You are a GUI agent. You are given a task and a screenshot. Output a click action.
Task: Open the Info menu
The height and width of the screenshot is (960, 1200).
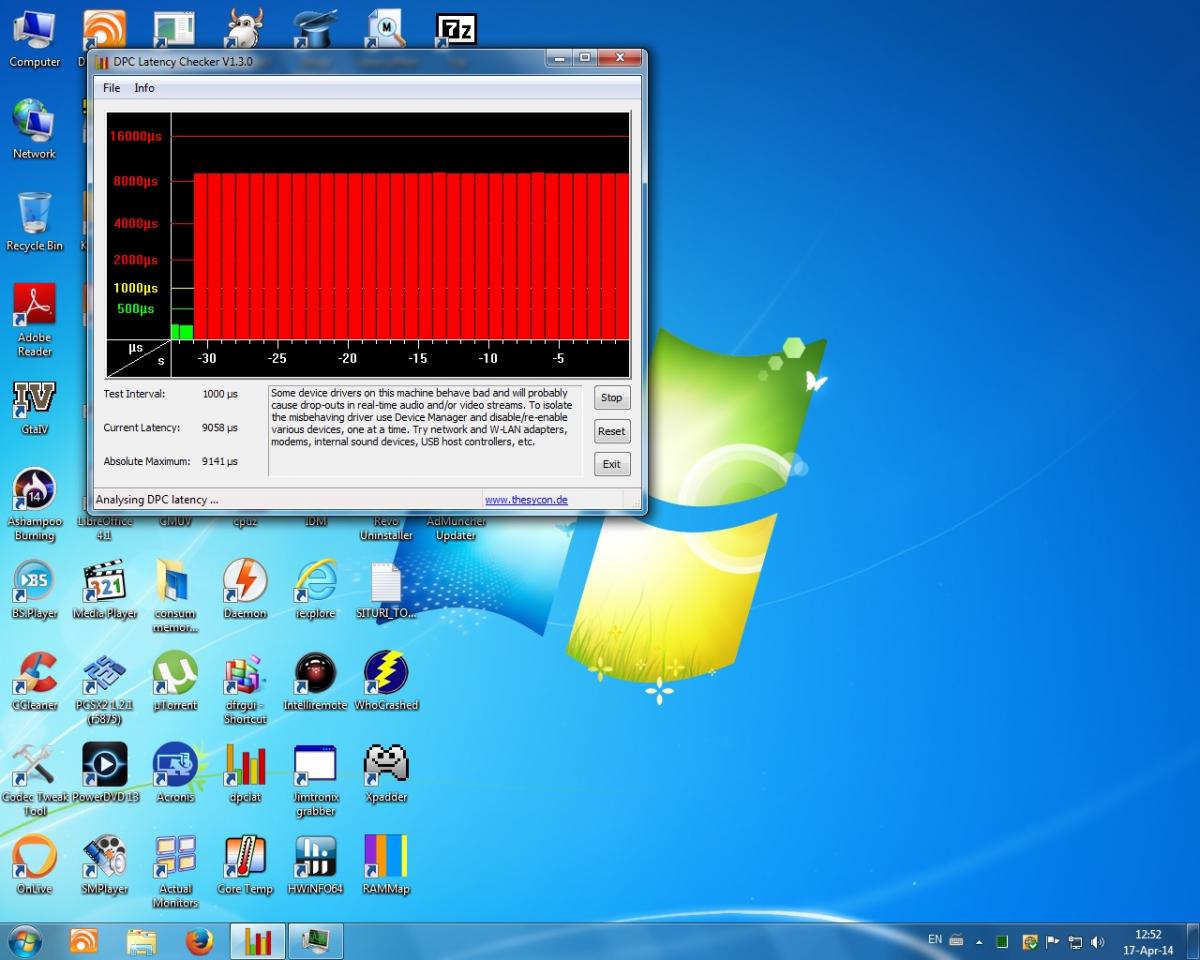pyautogui.click(x=144, y=88)
